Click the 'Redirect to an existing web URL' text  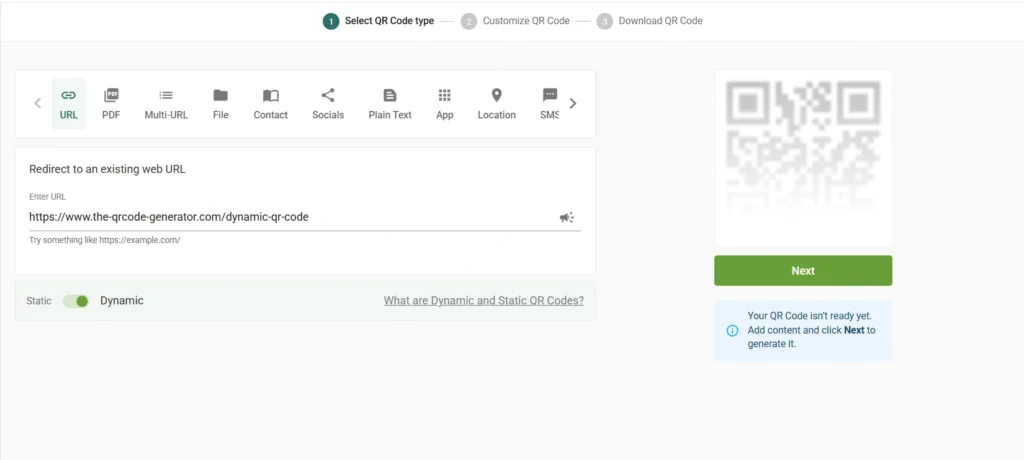coord(107,169)
